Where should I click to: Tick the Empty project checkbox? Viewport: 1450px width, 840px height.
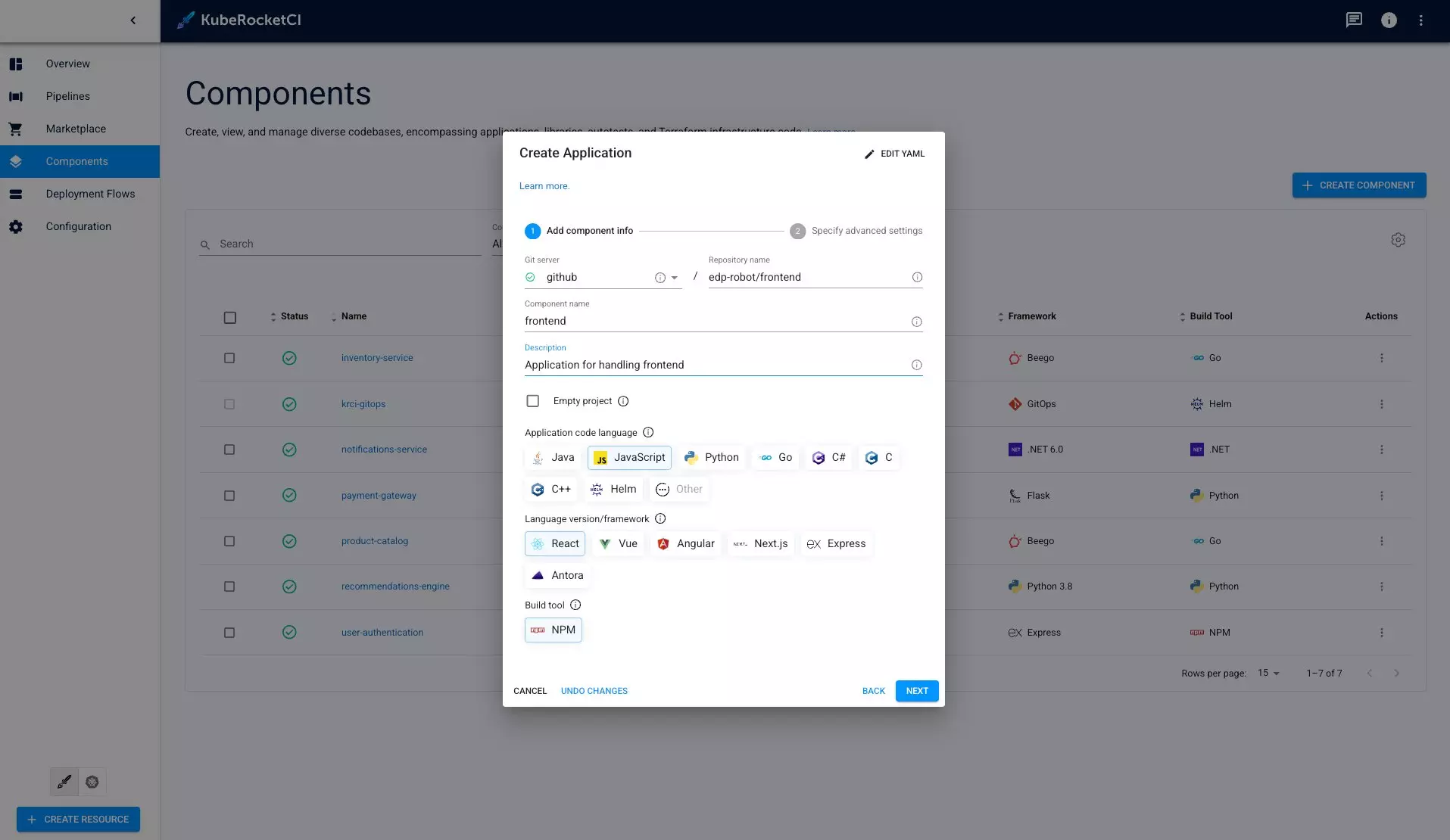pyautogui.click(x=533, y=401)
